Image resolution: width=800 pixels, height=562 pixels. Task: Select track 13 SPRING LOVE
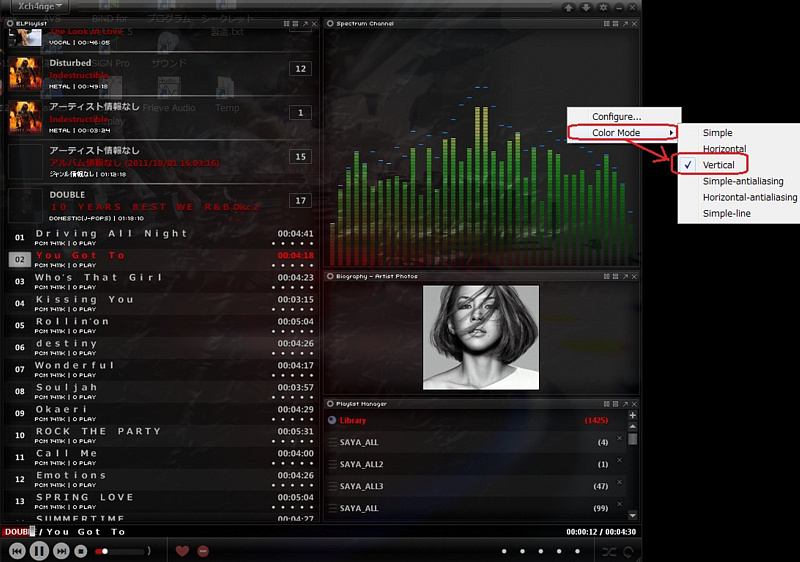click(x=162, y=501)
